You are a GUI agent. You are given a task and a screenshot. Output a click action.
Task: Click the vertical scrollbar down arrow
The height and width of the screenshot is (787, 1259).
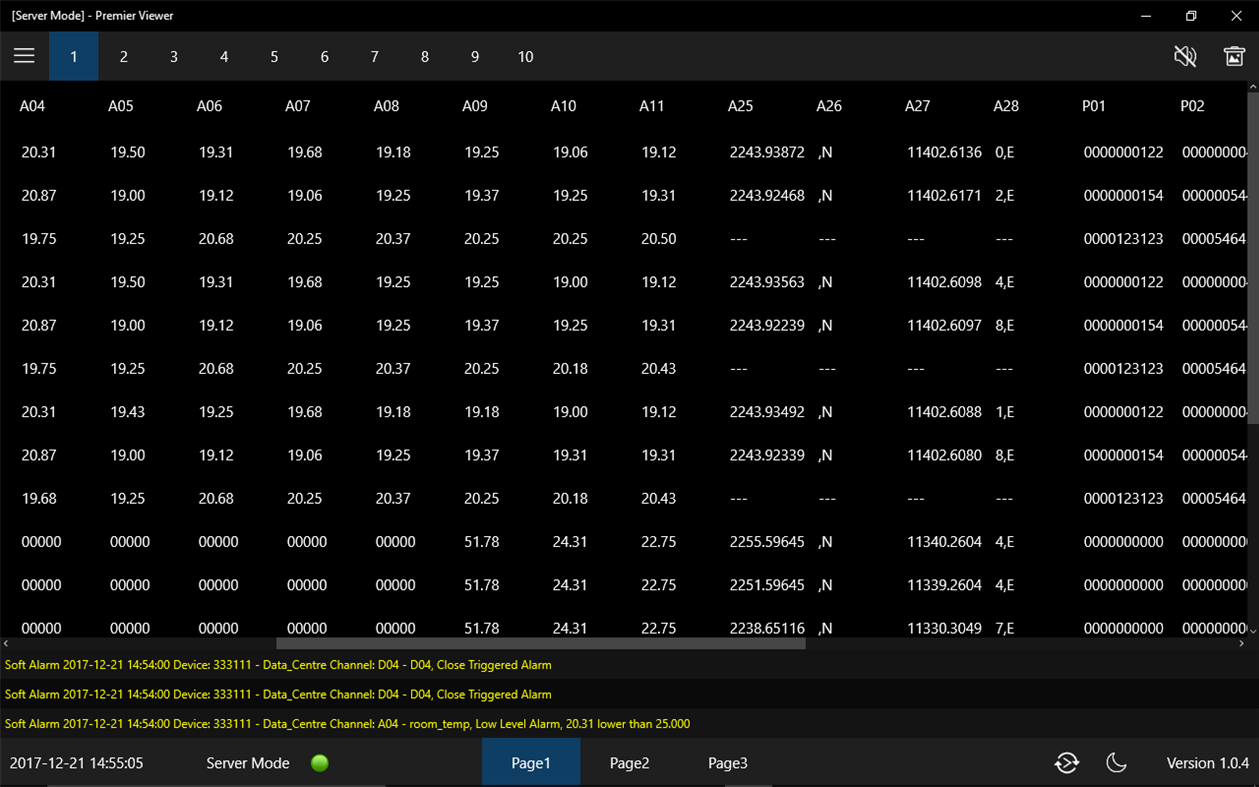tap(1253, 631)
